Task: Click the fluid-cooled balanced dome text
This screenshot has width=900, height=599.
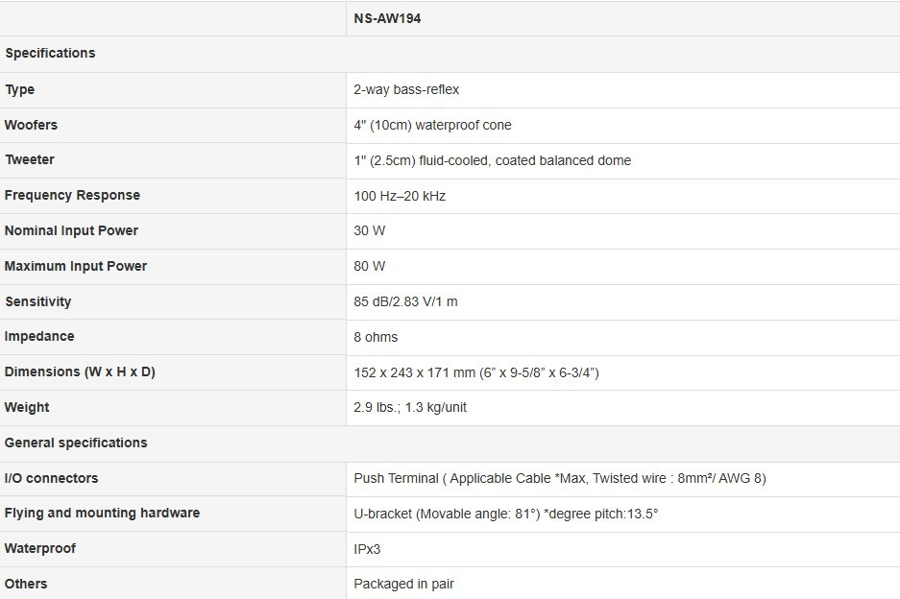Action: [x=492, y=160]
